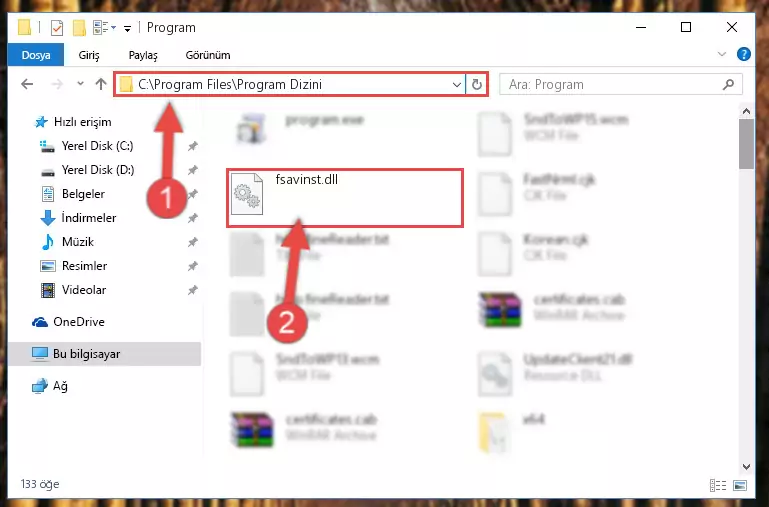
Task: Open the Help question mark icon
Action: pyautogui.click(x=743, y=54)
